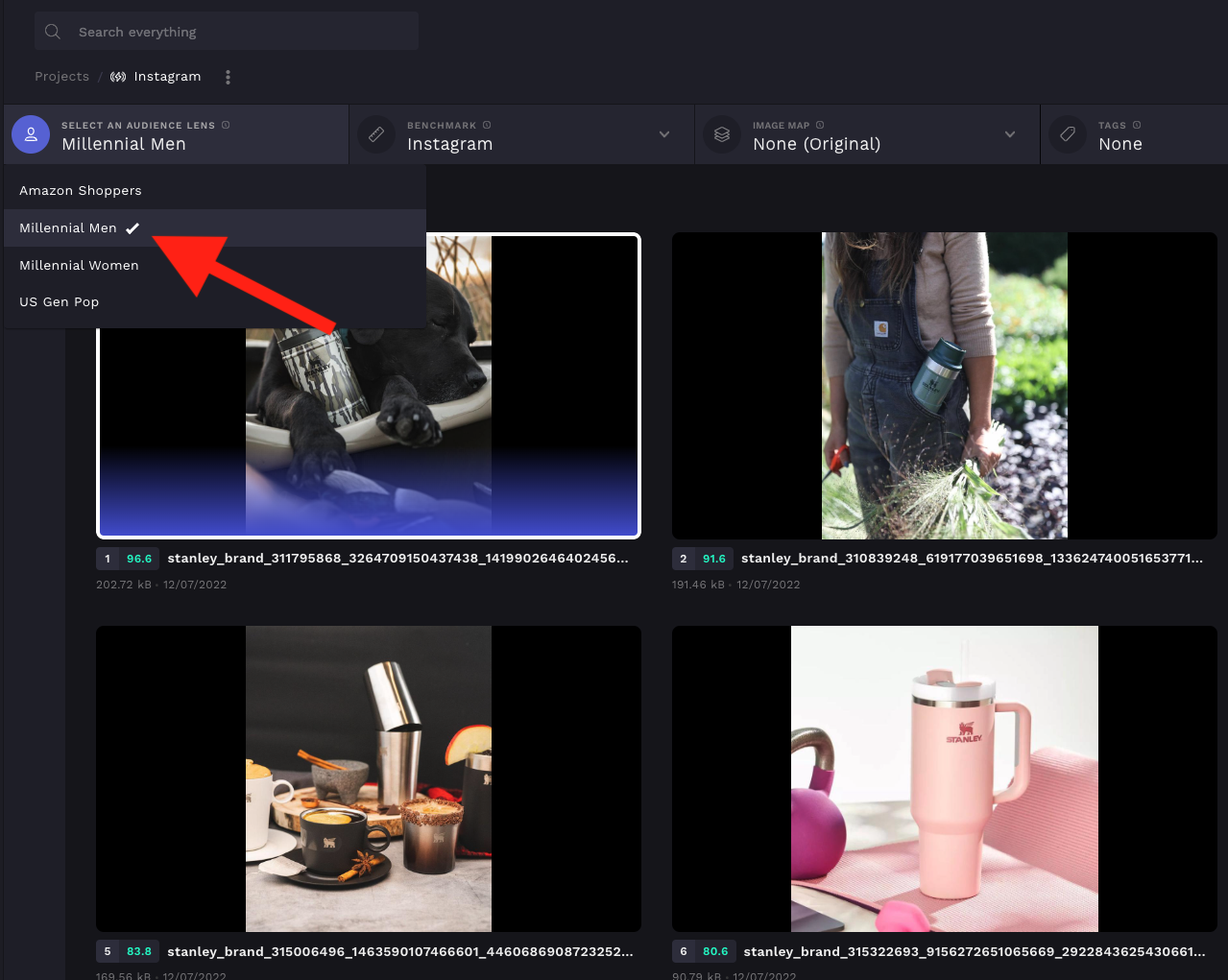This screenshot has width=1228, height=980.
Task: Click the Image Map layers icon
Action: coord(722,135)
